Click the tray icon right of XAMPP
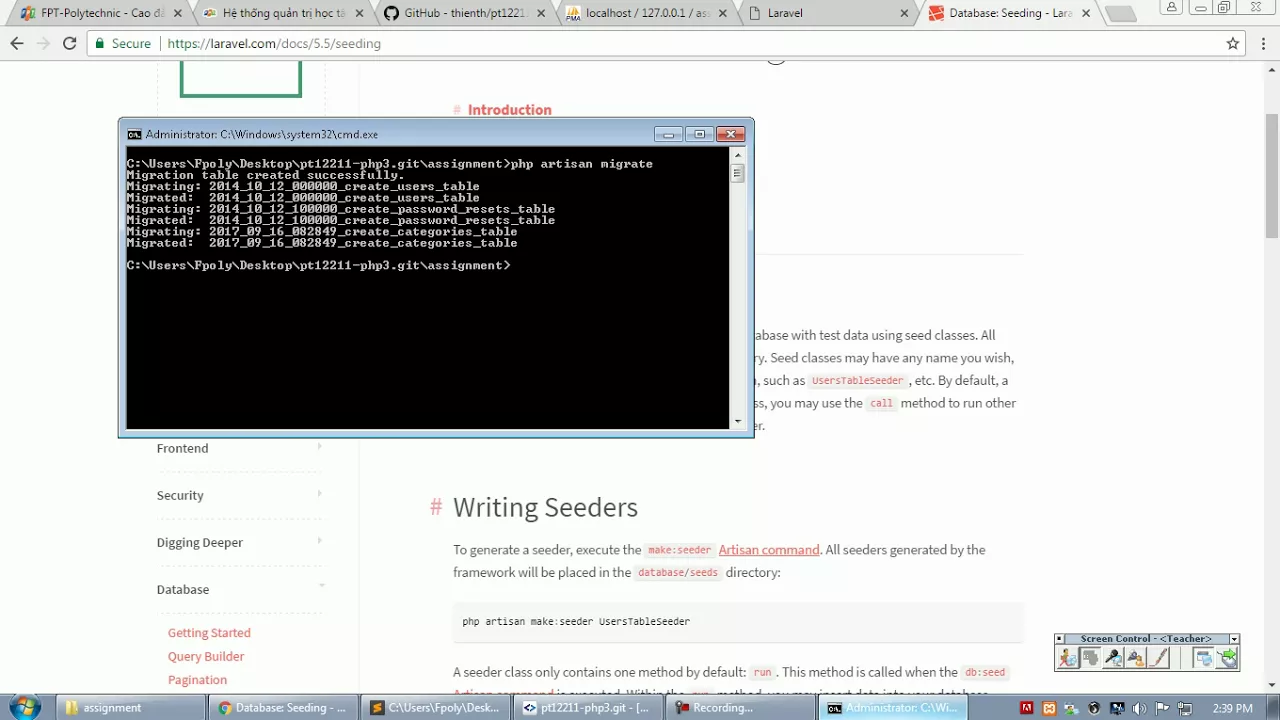The width and height of the screenshot is (1280, 720). (1071, 708)
